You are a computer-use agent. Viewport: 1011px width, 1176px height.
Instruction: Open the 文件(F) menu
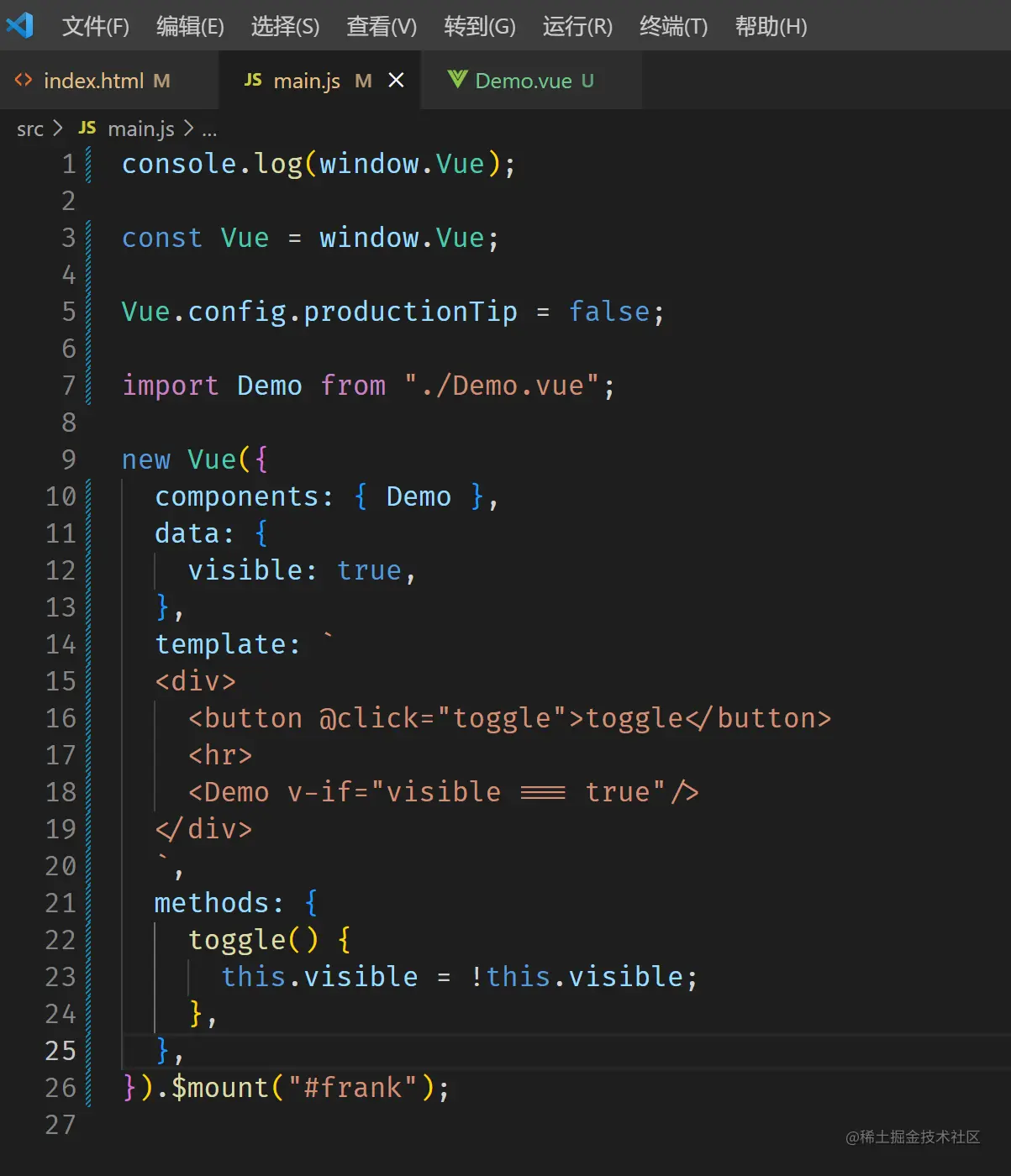coord(96,27)
